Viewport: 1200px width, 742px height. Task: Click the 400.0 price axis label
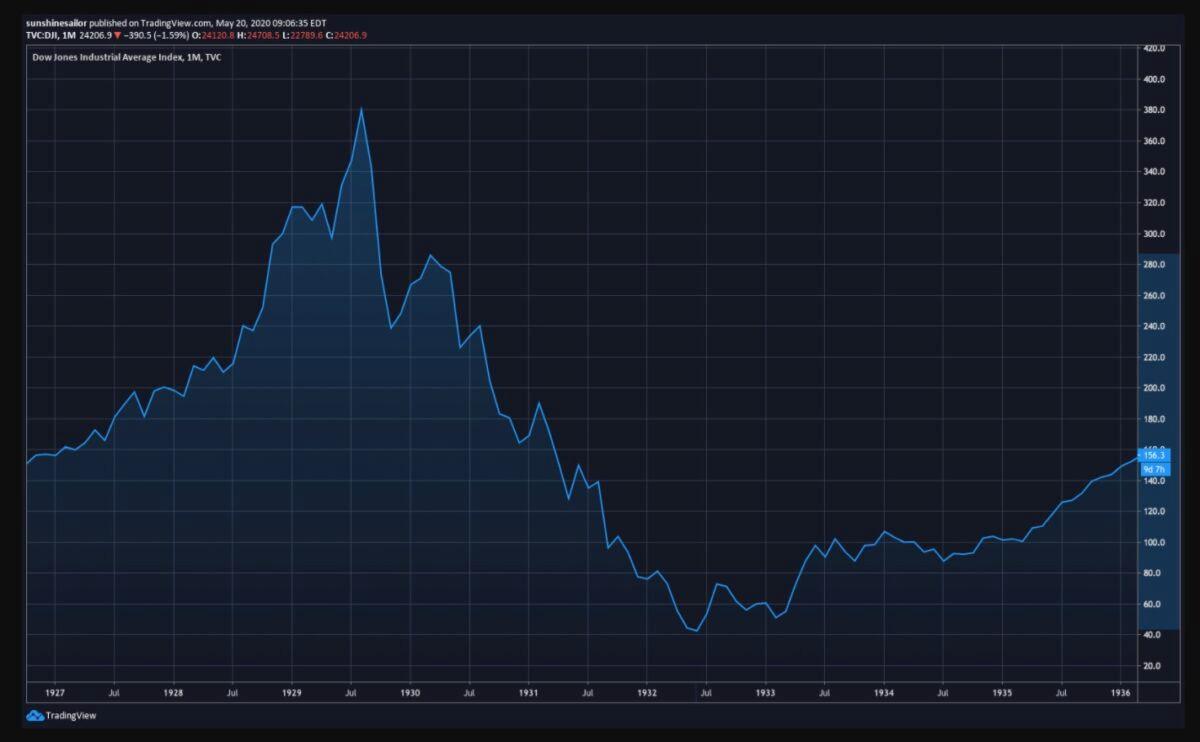(x=1154, y=79)
